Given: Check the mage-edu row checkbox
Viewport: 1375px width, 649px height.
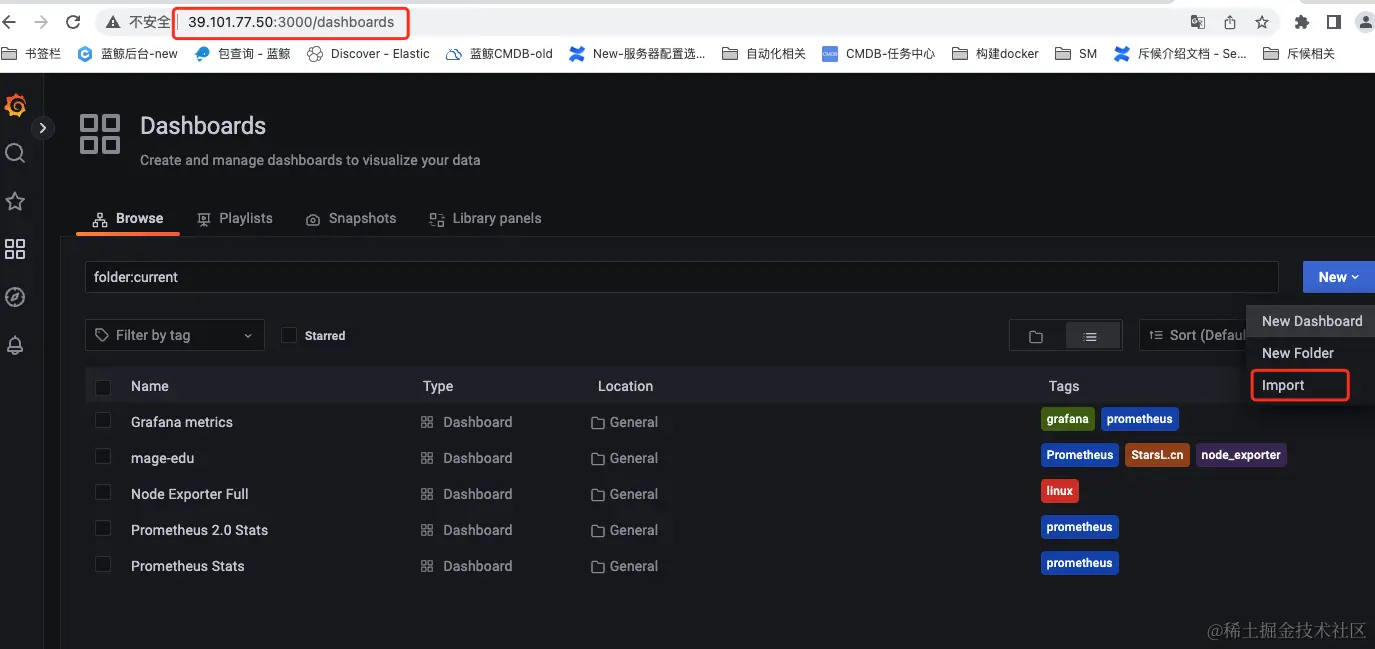Looking at the screenshot, I should coord(103,457).
